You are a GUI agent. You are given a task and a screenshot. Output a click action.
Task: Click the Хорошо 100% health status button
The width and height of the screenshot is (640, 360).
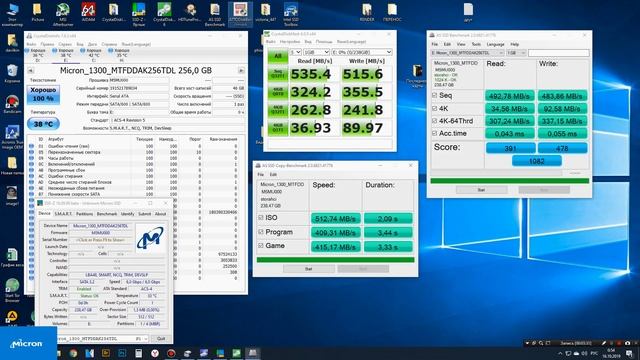pyautogui.click(x=43, y=95)
